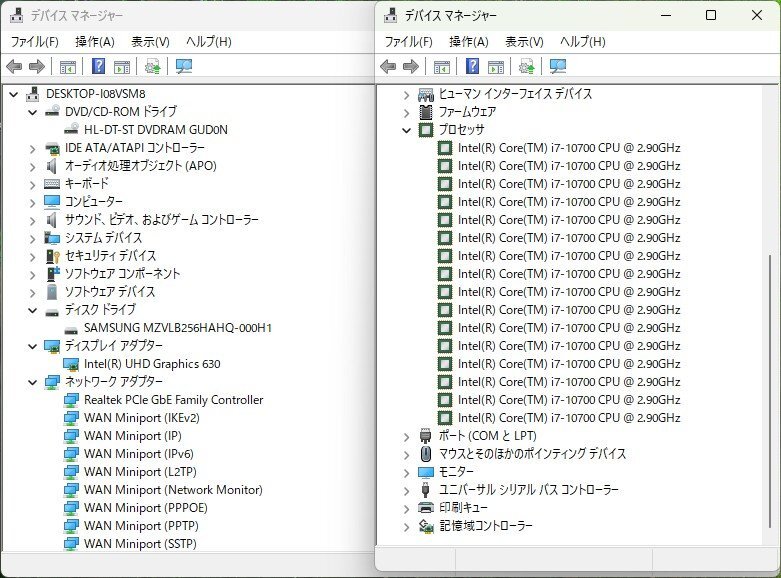The width and height of the screenshot is (781, 578).
Task: Collapse the ネットワーク アダプター node
Action: pos(33,382)
